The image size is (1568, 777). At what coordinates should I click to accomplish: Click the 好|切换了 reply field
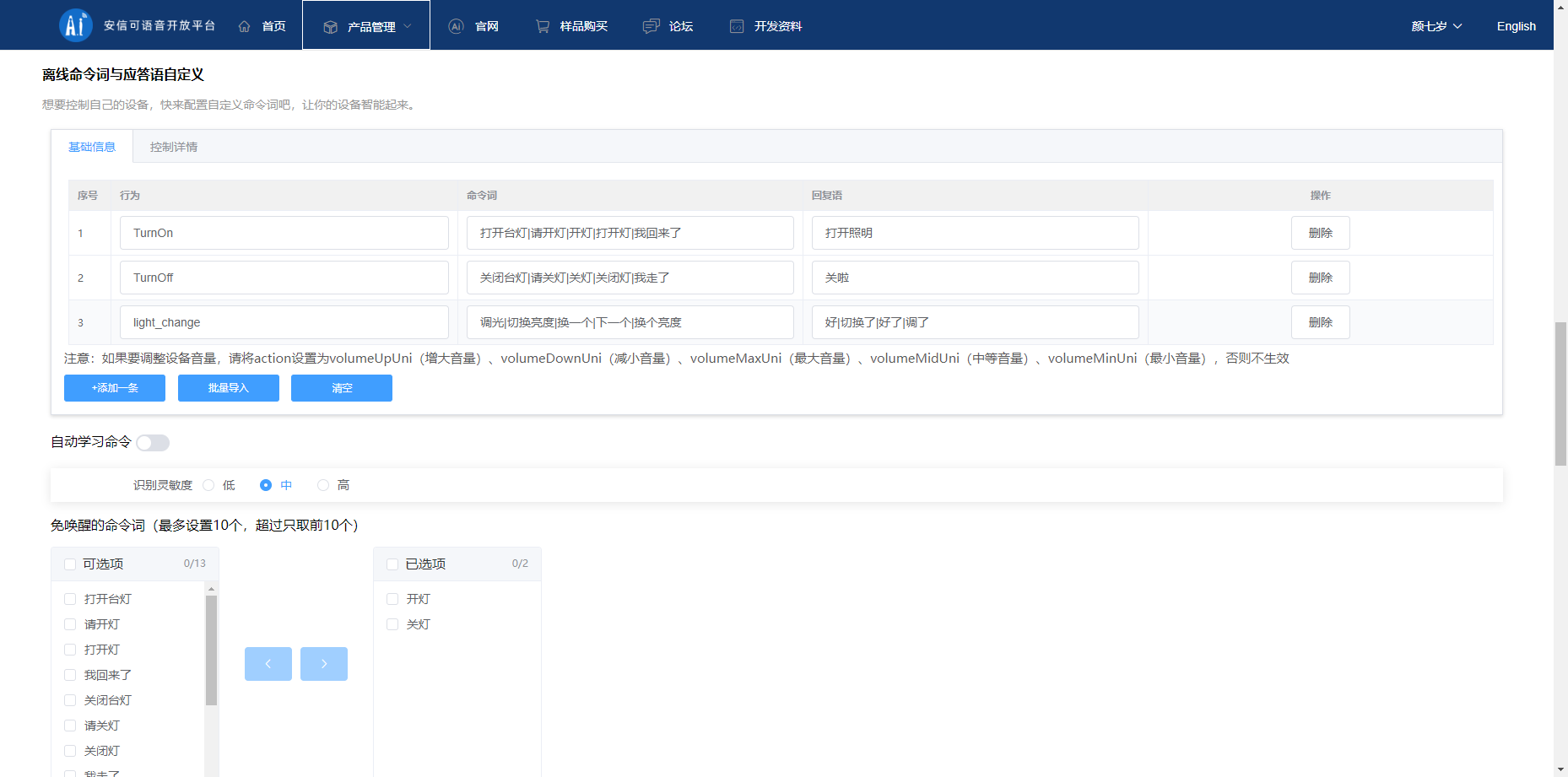[976, 322]
